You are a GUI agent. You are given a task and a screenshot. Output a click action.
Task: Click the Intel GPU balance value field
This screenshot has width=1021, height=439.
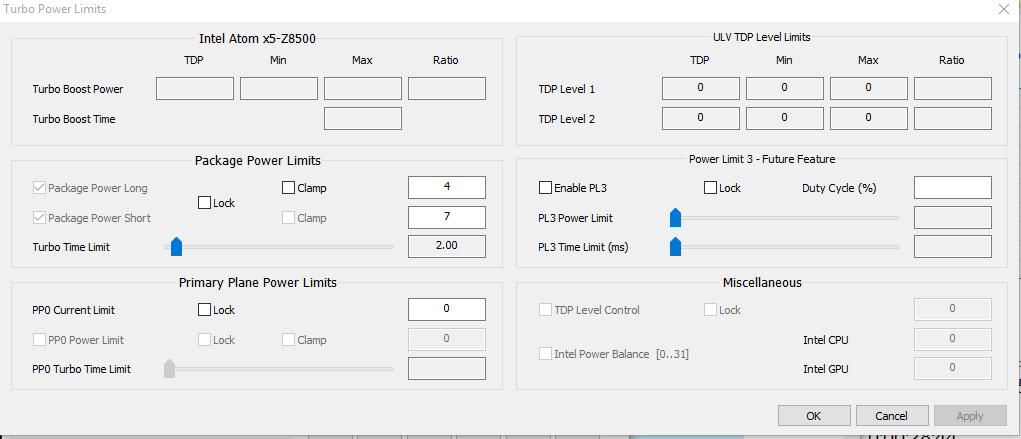tap(953, 369)
